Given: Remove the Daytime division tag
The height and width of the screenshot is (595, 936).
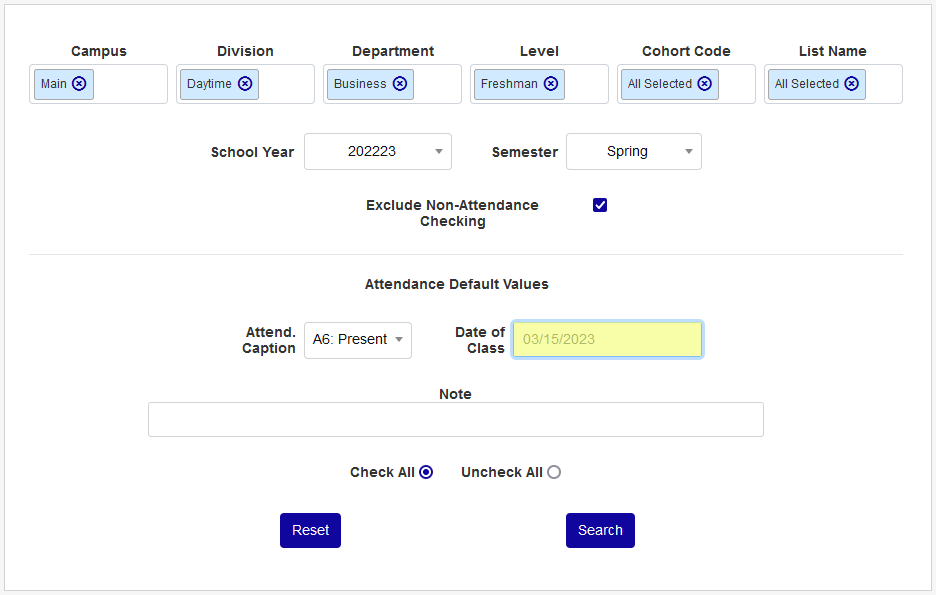Looking at the screenshot, I should (x=245, y=84).
